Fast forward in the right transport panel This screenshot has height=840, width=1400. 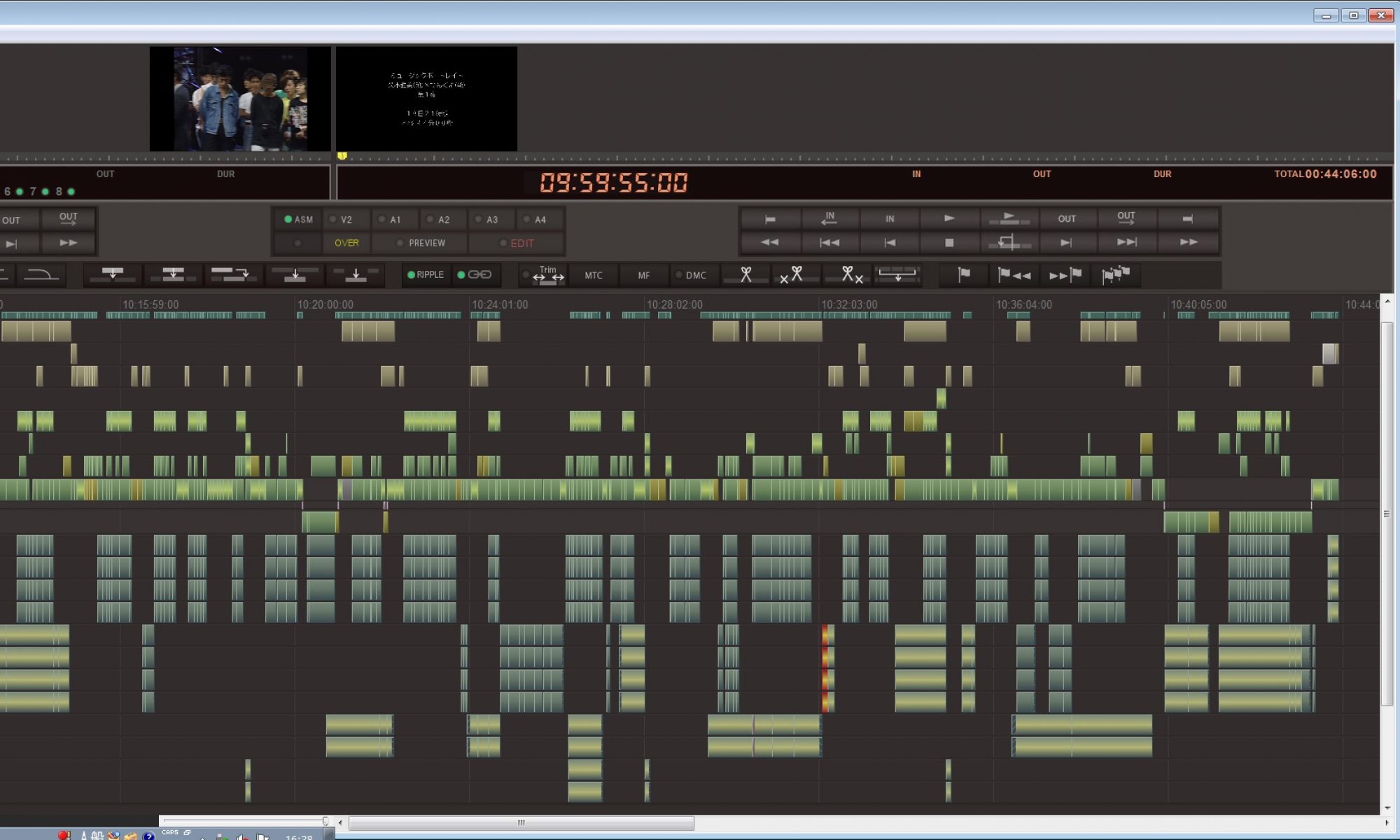click(1189, 242)
